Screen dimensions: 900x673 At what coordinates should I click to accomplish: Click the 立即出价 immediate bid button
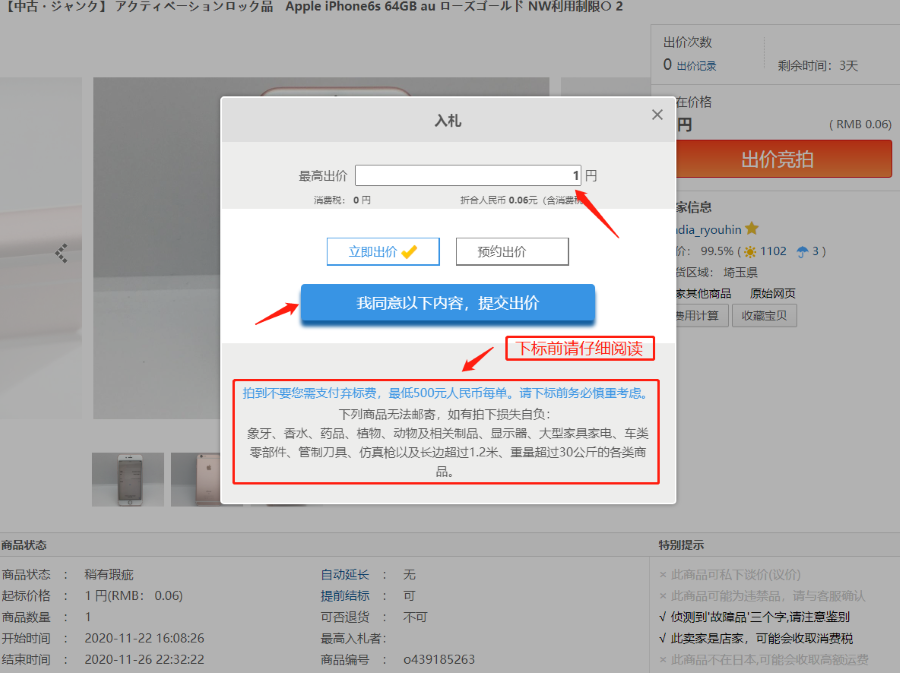[x=382, y=251]
